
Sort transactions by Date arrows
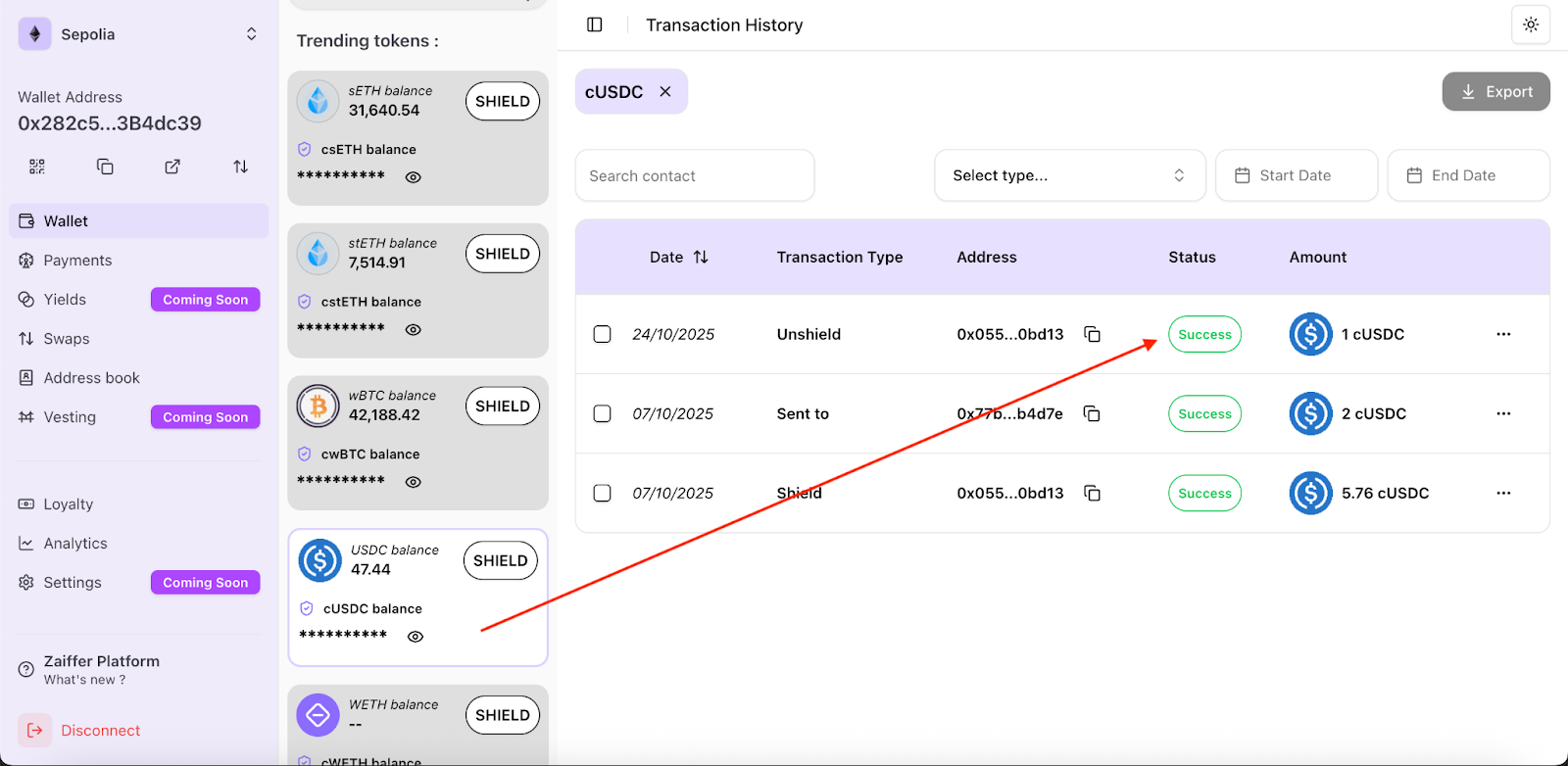coord(701,257)
